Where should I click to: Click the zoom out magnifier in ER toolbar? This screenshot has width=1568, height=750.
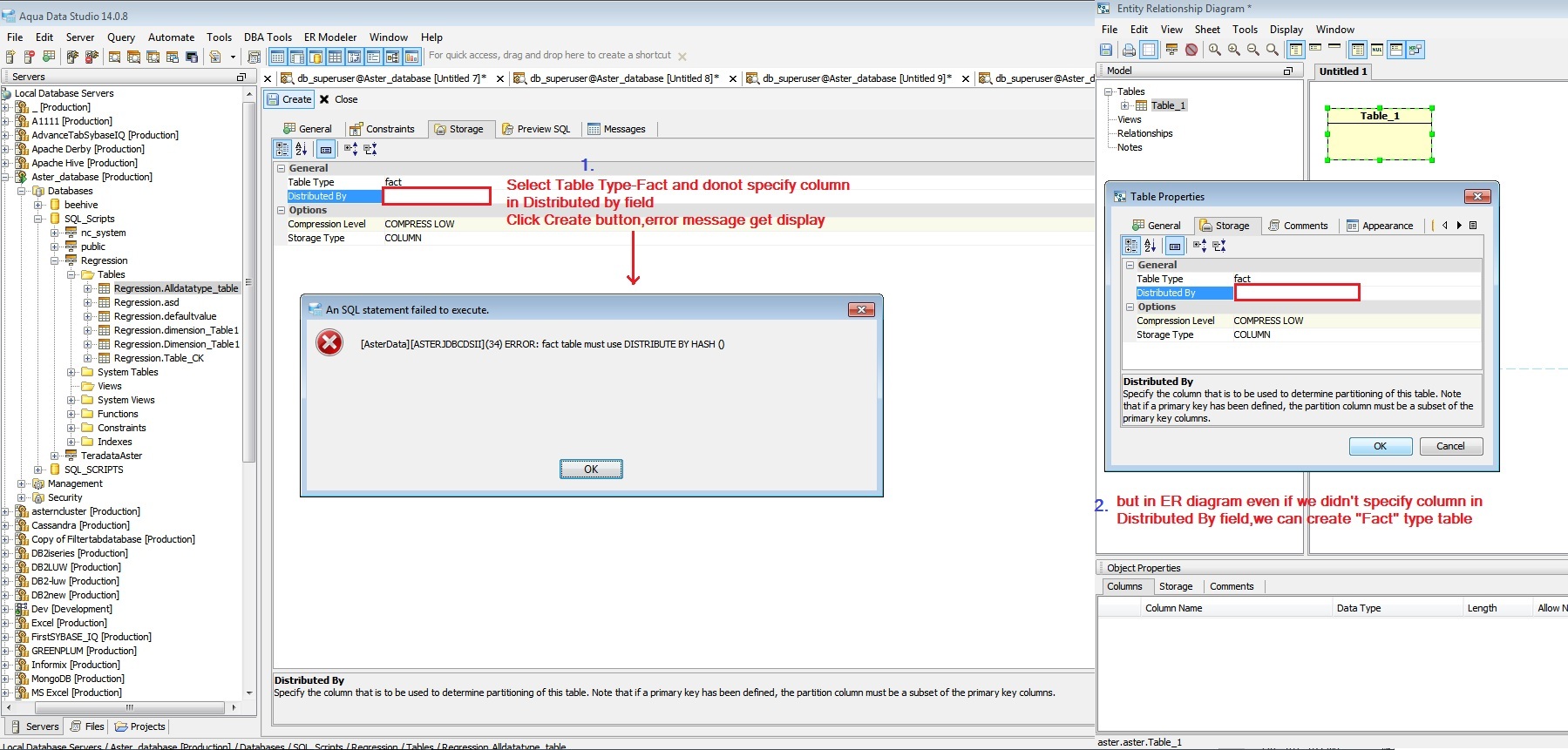1253,50
